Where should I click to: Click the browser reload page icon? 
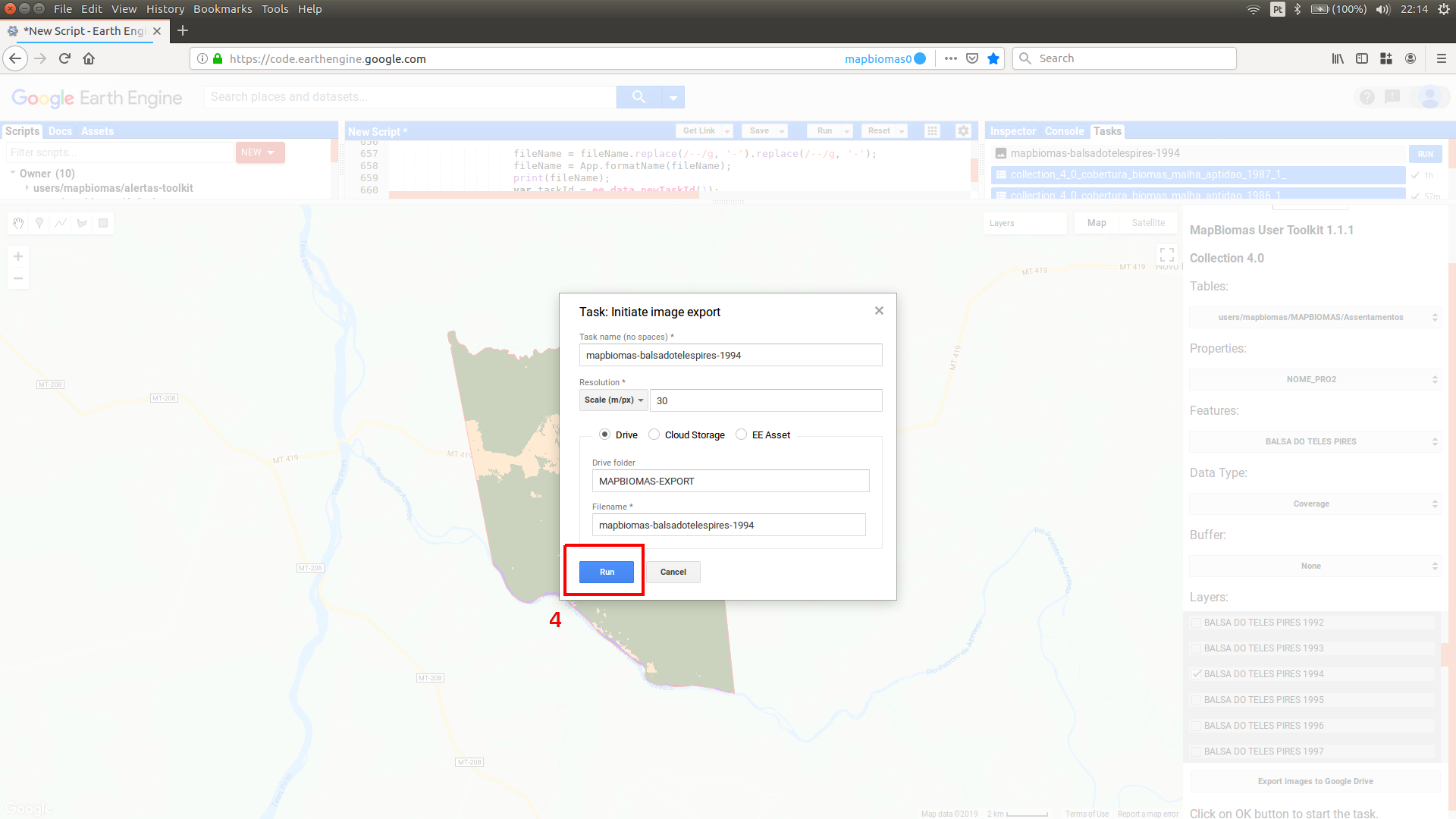pyautogui.click(x=64, y=59)
